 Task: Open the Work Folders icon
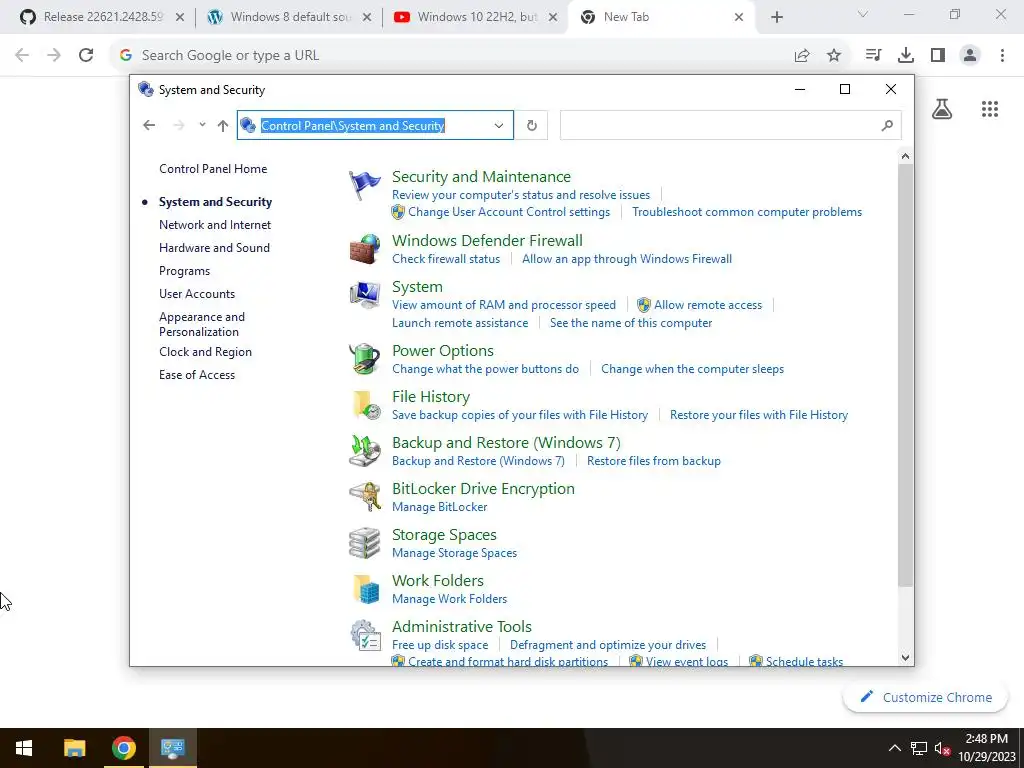click(x=364, y=589)
